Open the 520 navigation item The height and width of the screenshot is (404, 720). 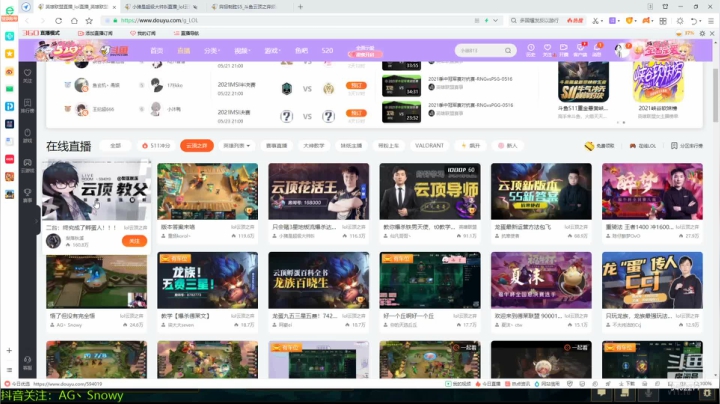[327, 50]
